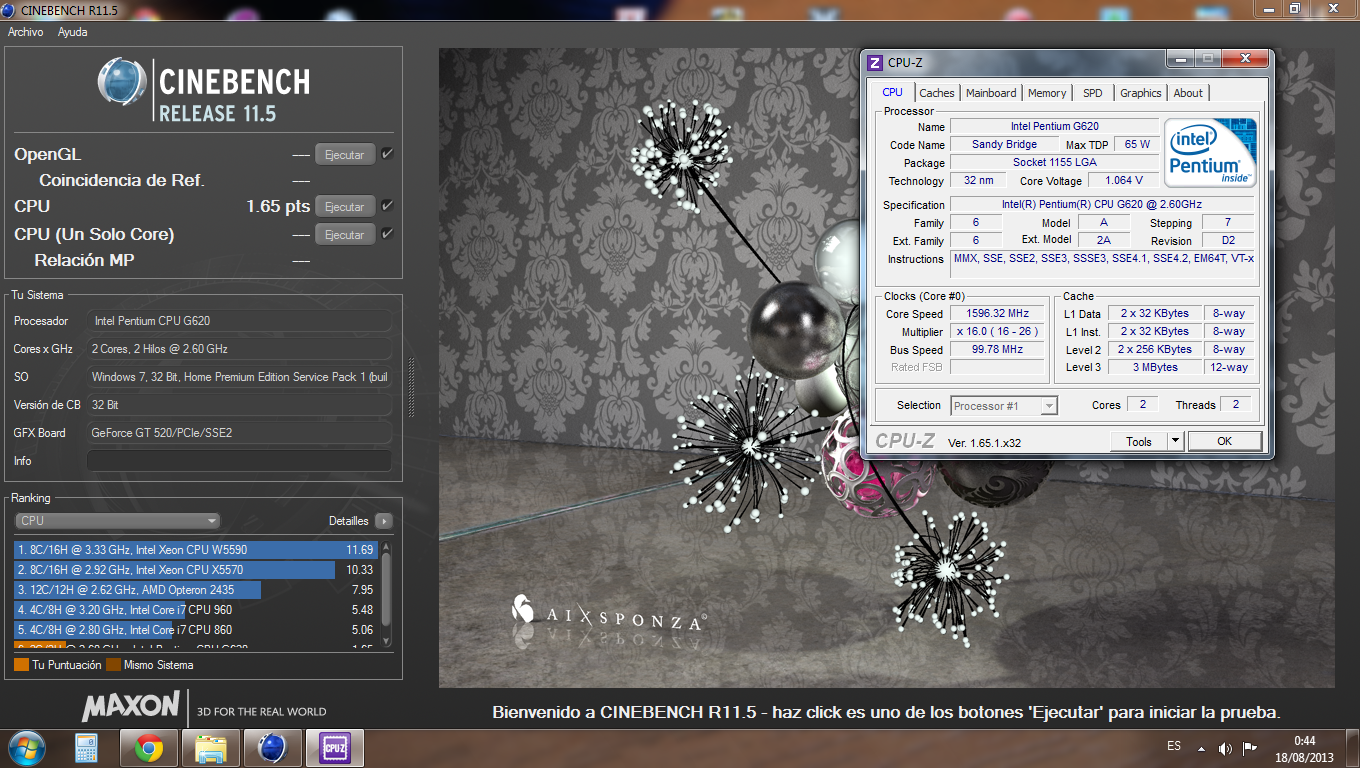Click the AIXSPONZA logo in render

tap(608, 612)
